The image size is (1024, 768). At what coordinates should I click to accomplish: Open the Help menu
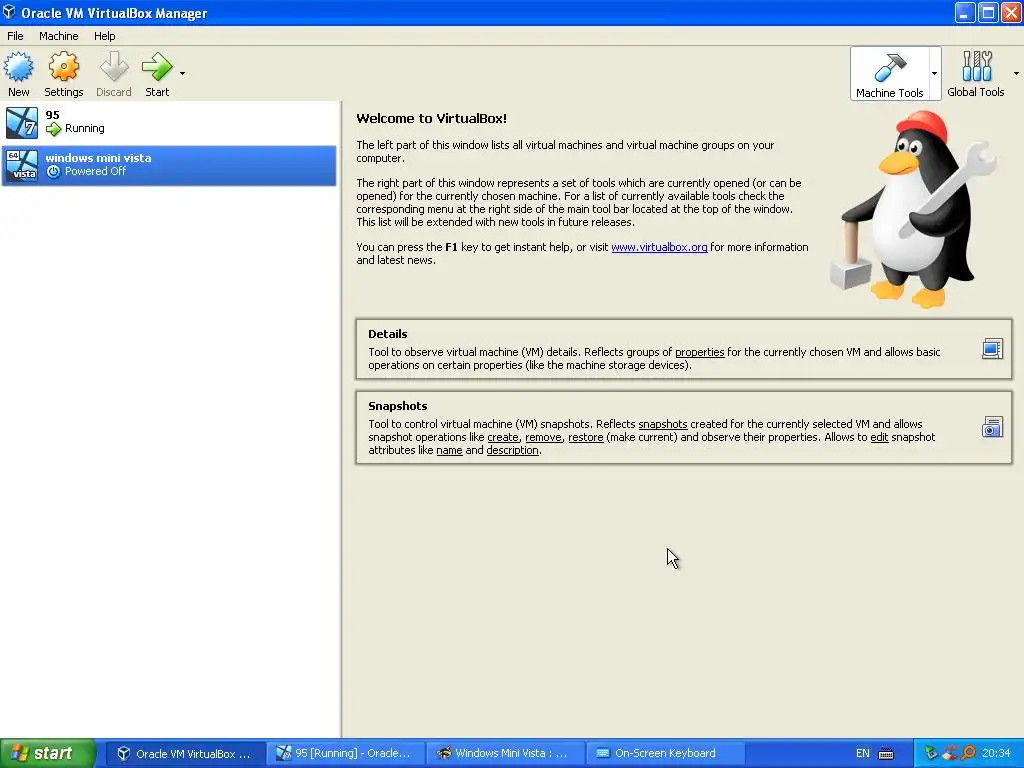(x=104, y=36)
